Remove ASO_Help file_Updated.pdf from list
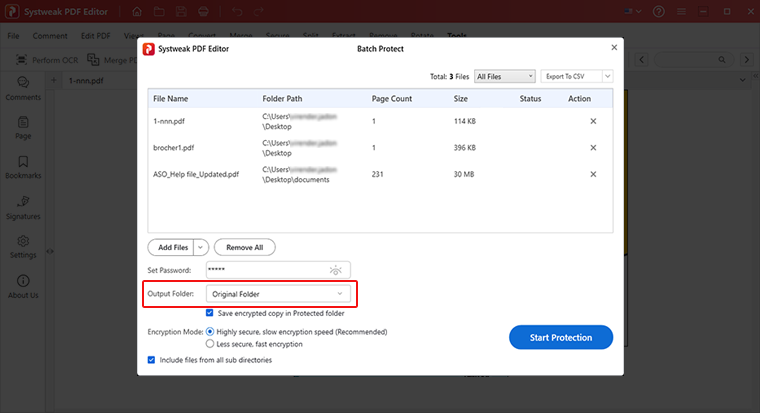 (593, 174)
